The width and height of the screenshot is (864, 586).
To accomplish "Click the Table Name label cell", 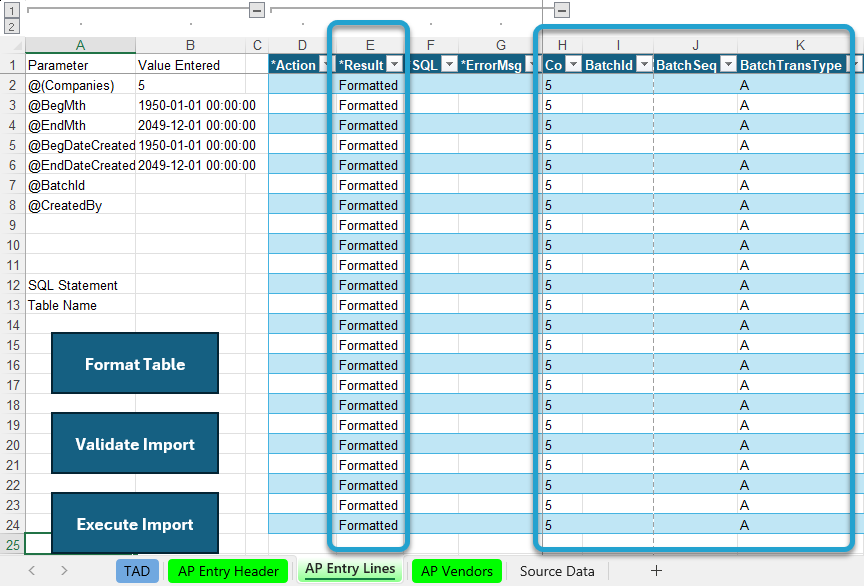I will [x=80, y=305].
